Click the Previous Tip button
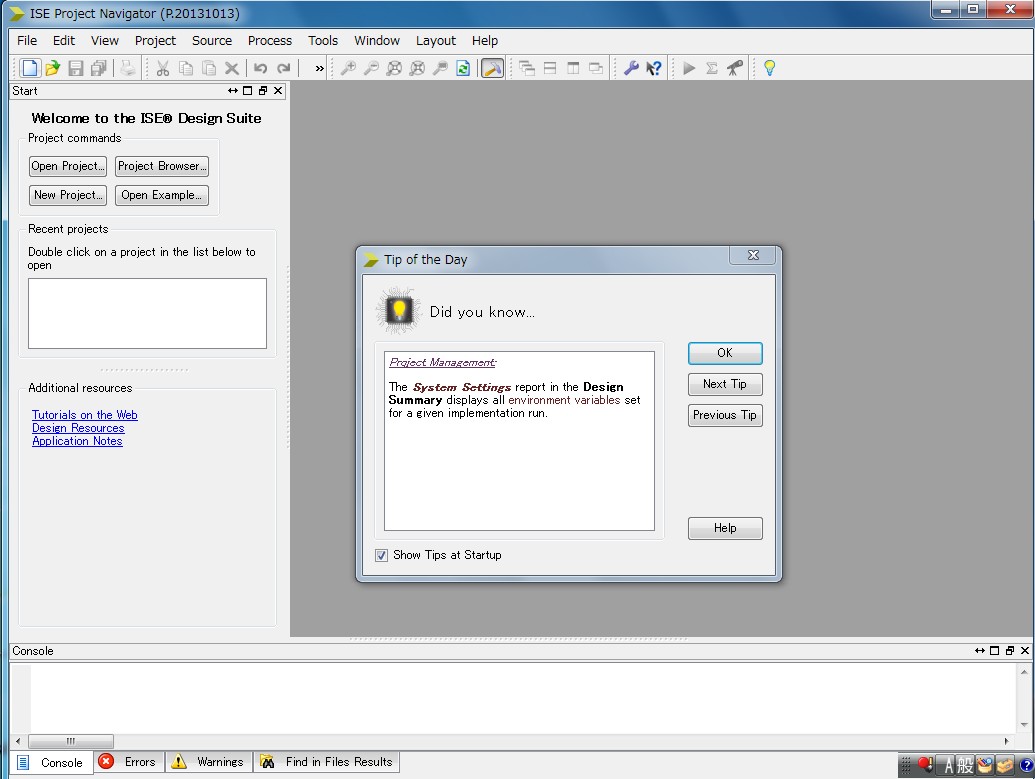Image resolution: width=1035 pixels, height=779 pixels. pyautogui.click(x=725, y=415)
